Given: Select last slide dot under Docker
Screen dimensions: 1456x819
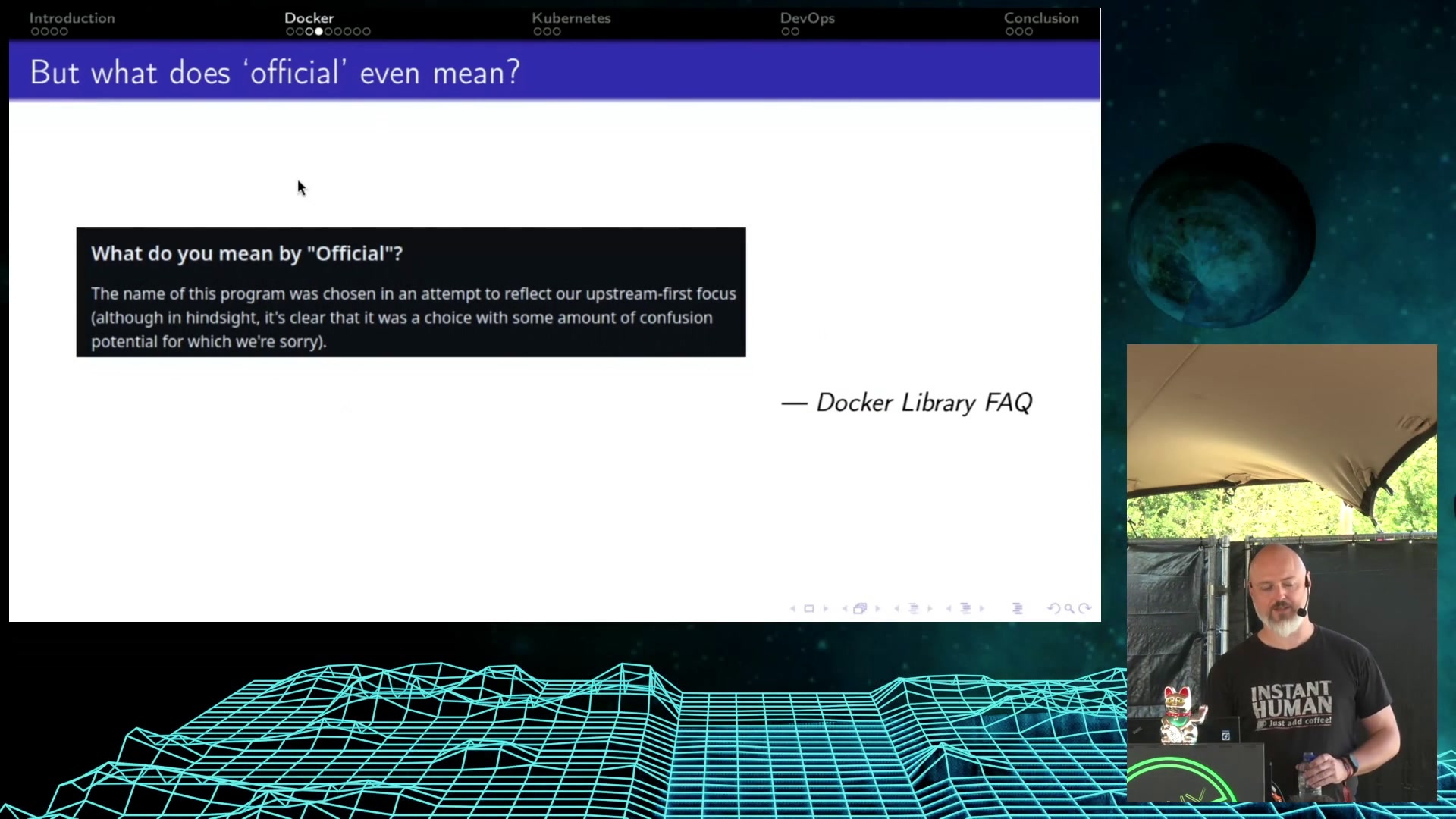Looking at the screenshot, I should (366, 32).
